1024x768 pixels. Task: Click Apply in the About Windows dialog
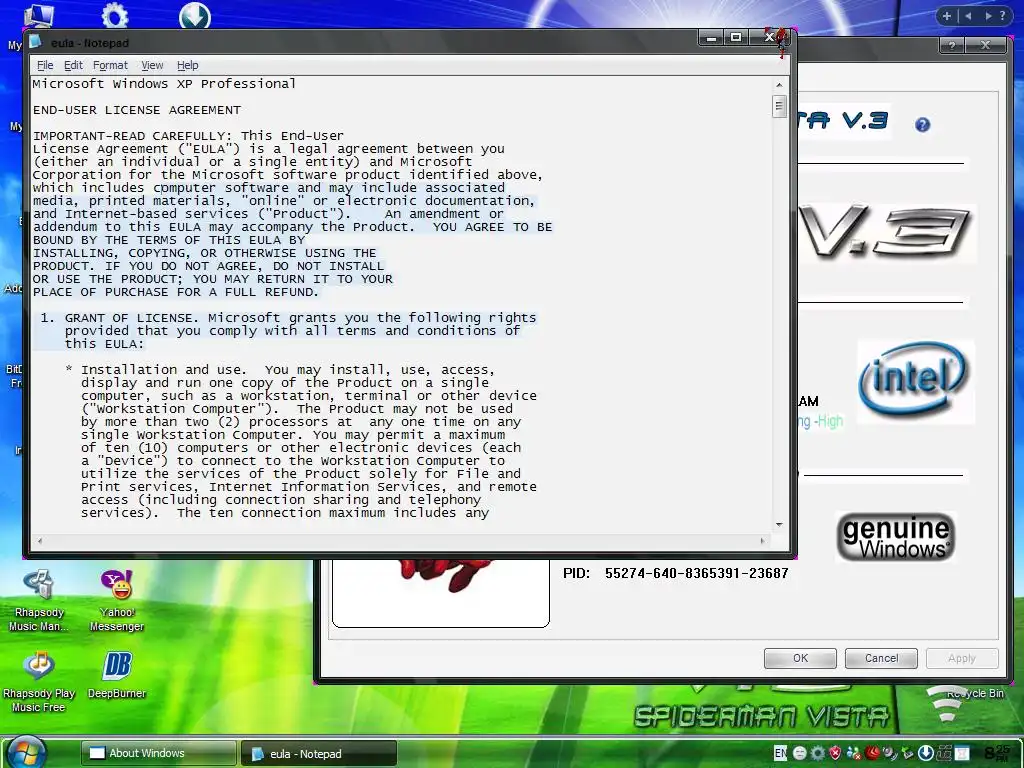click(962, 658)
